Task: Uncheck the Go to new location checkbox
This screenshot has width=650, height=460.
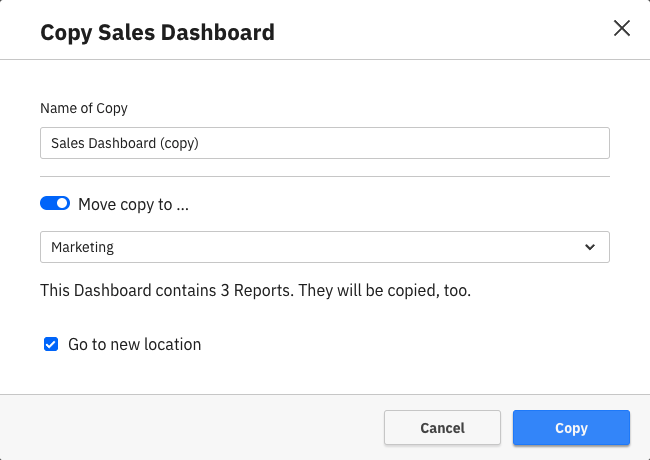Action: click(x=51, y=344)
